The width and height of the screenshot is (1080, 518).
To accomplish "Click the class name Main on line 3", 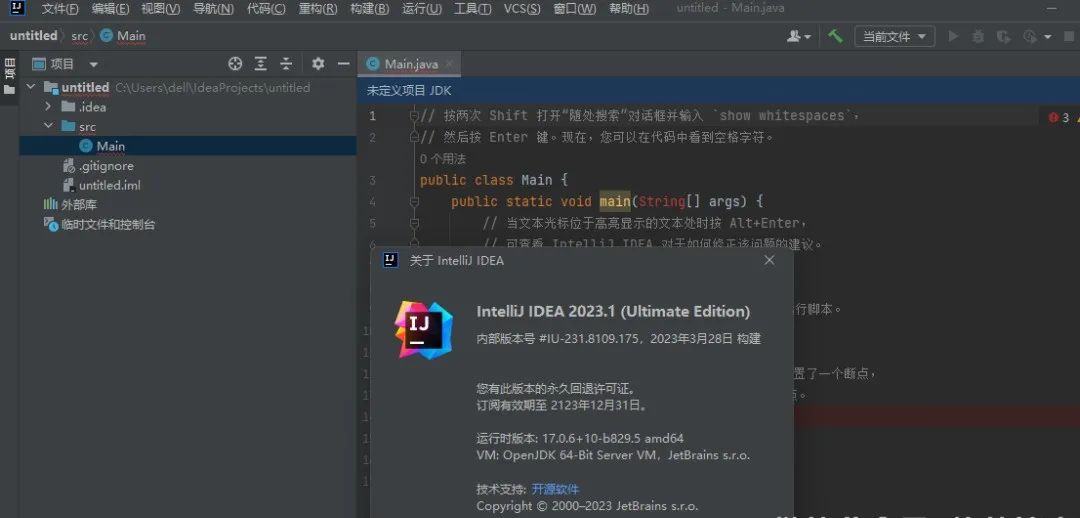I will coord(537,180).
